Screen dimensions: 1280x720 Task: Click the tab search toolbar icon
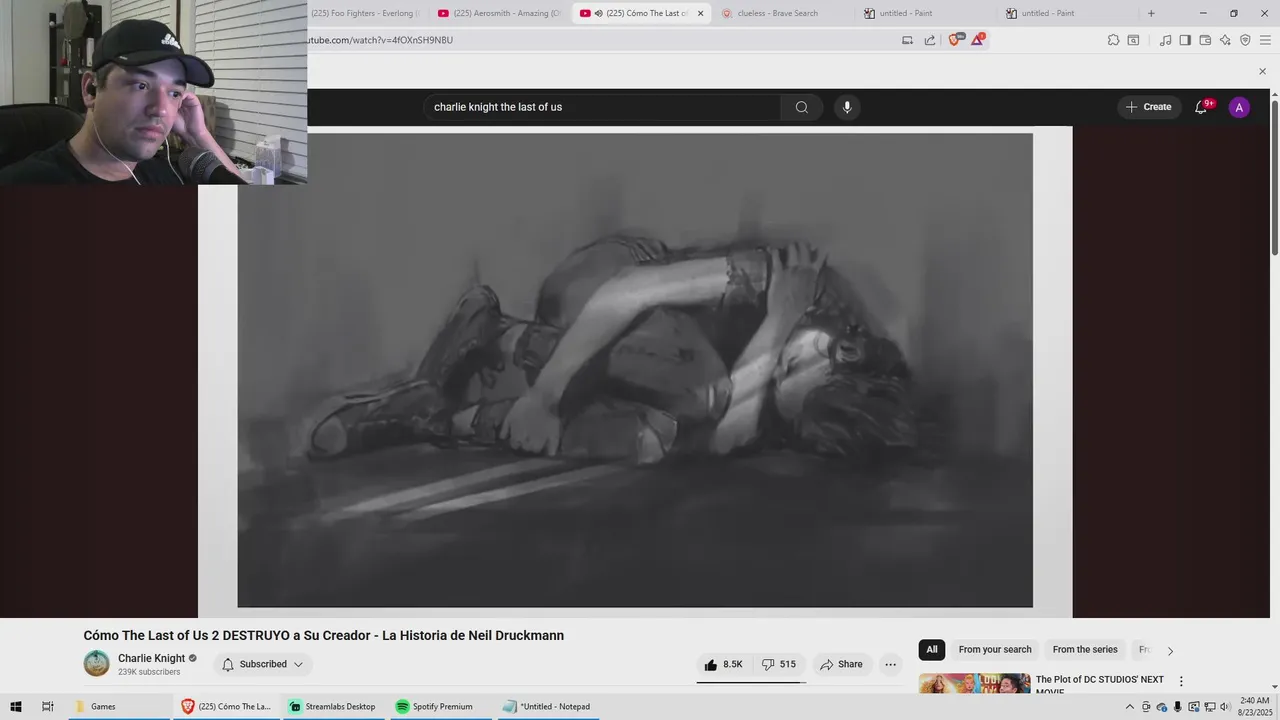[1133, 40]
